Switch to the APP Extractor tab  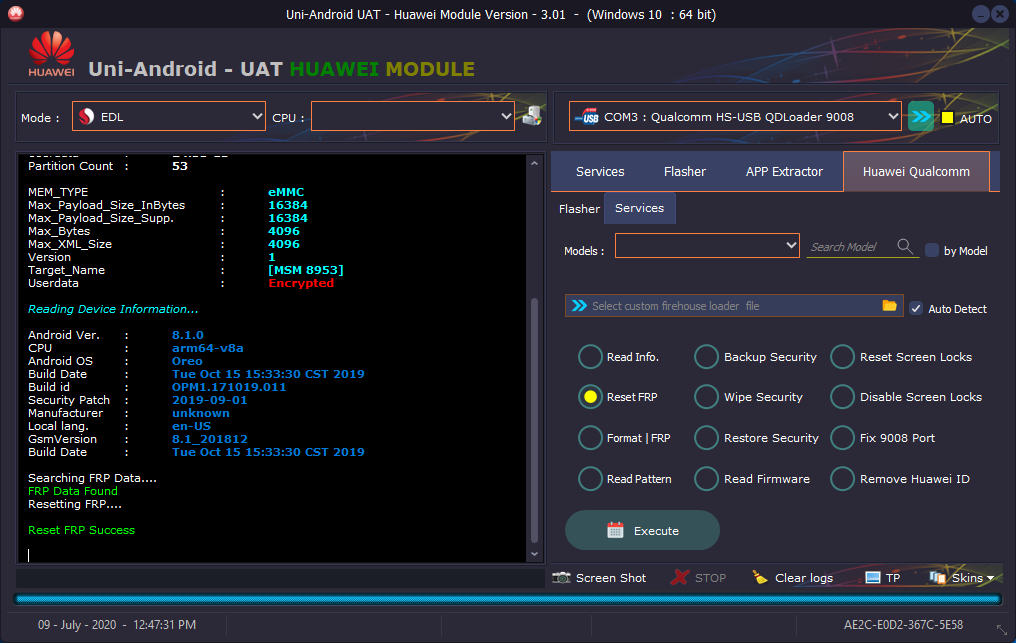click(784, 172)
